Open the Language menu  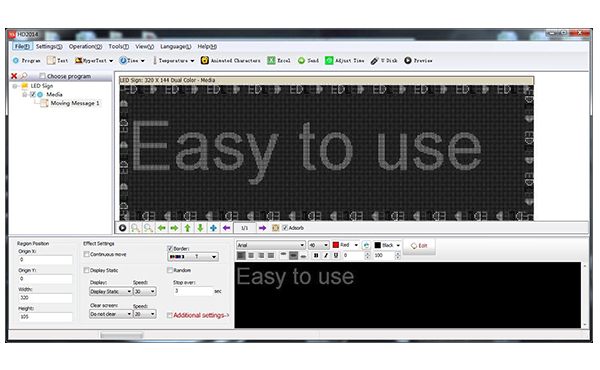176,46
